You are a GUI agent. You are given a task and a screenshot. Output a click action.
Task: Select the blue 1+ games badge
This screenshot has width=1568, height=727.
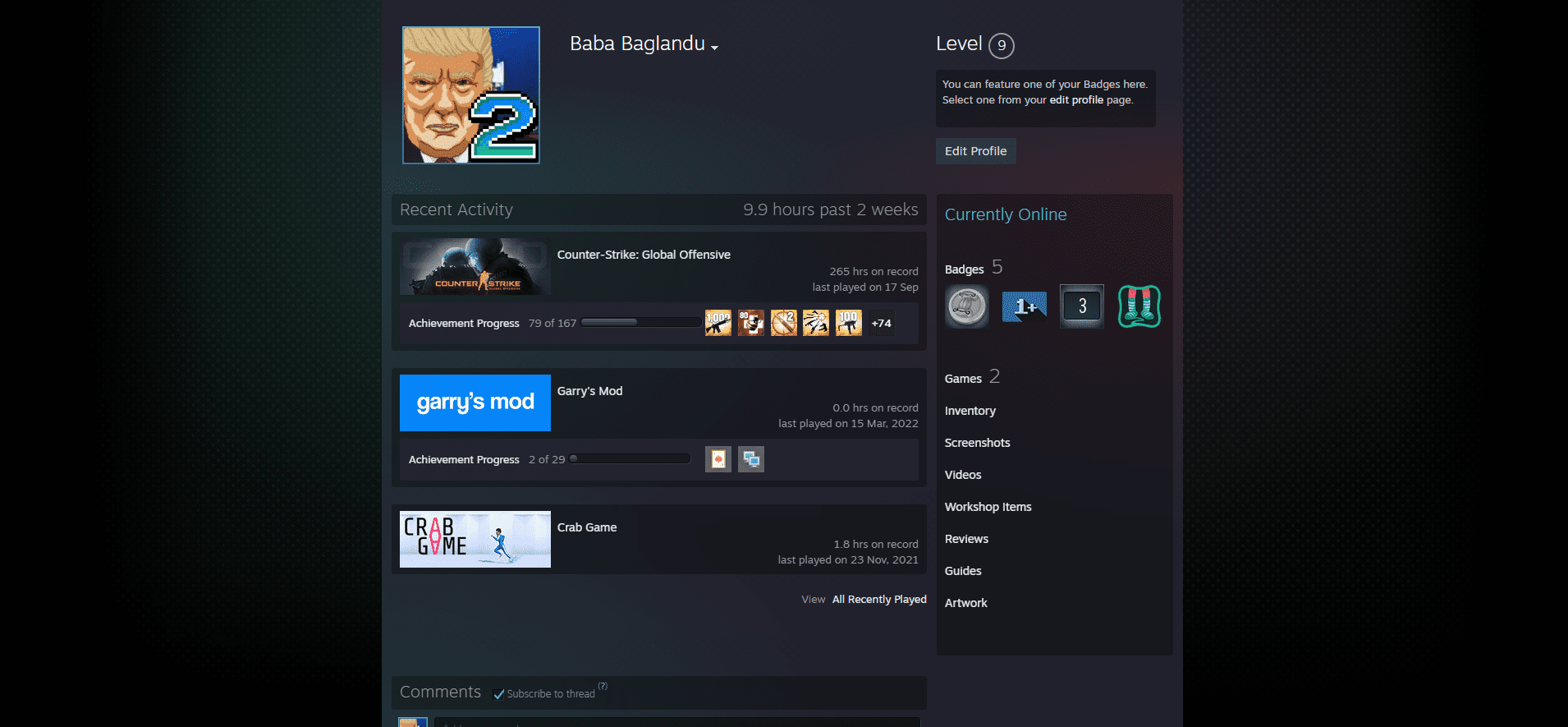pos(1025,306)
